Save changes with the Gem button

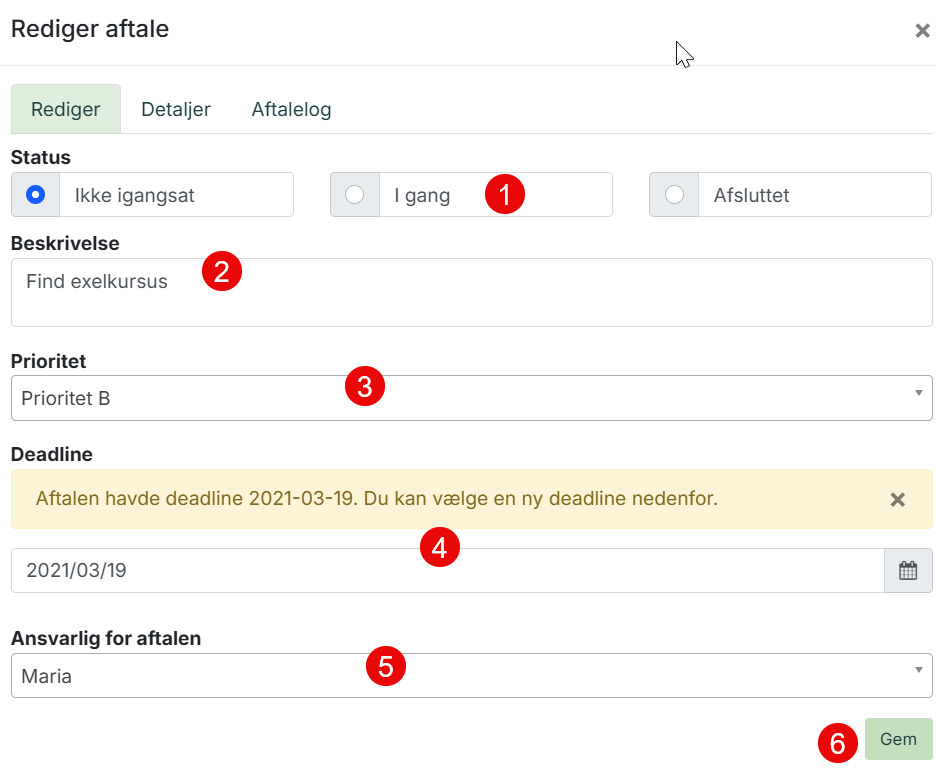(x=898, y=739)
